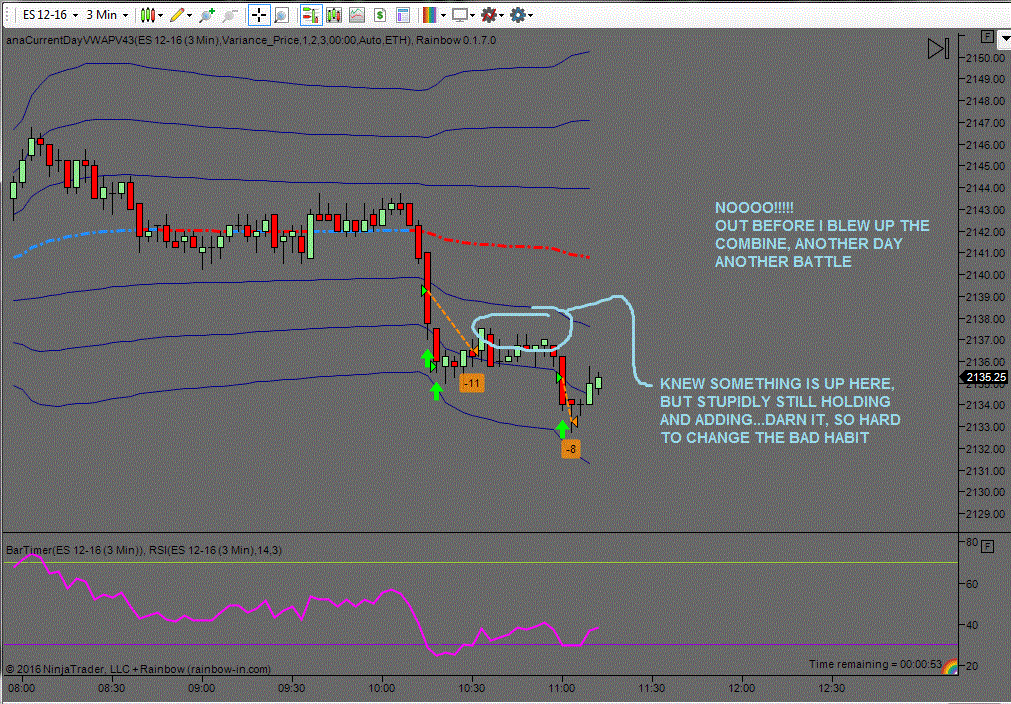Click the F button on RSI panel axis
This screenshot has height=704, width=1011.
986,547
